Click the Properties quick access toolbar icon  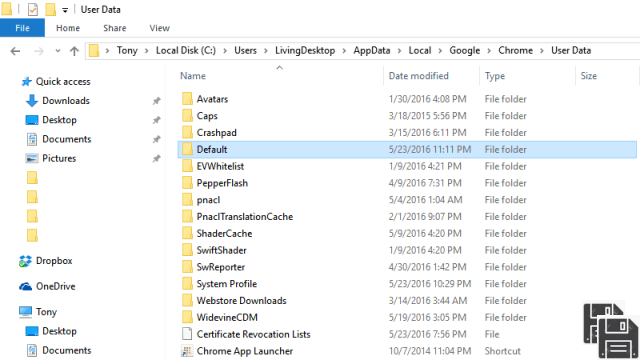[33, 9]
